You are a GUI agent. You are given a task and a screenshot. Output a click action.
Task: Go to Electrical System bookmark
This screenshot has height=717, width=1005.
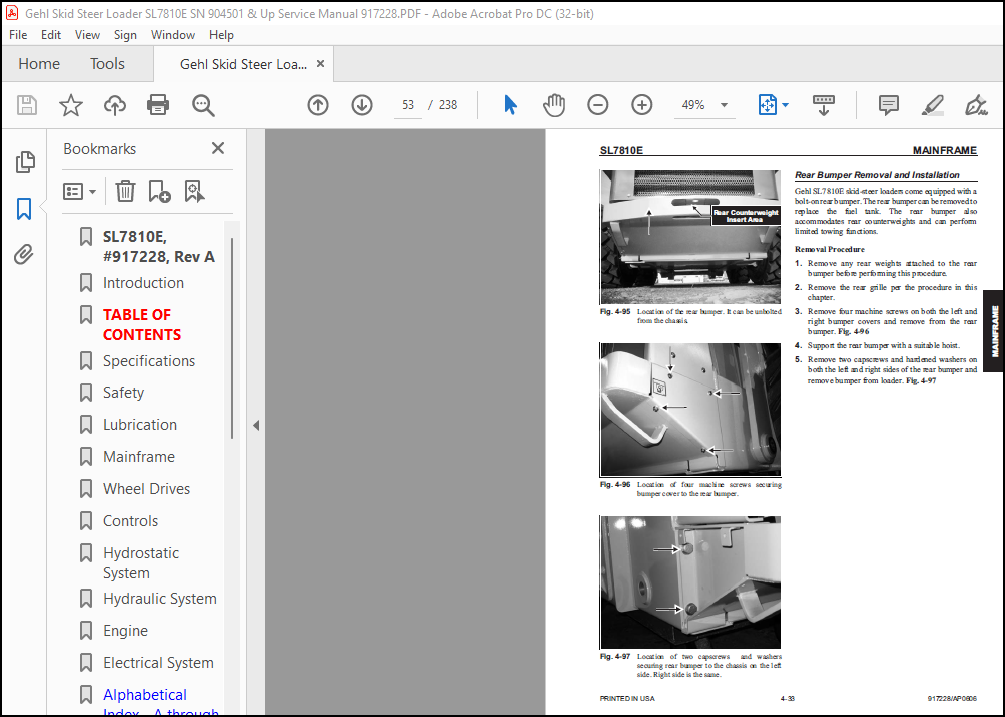pos(158,663)
